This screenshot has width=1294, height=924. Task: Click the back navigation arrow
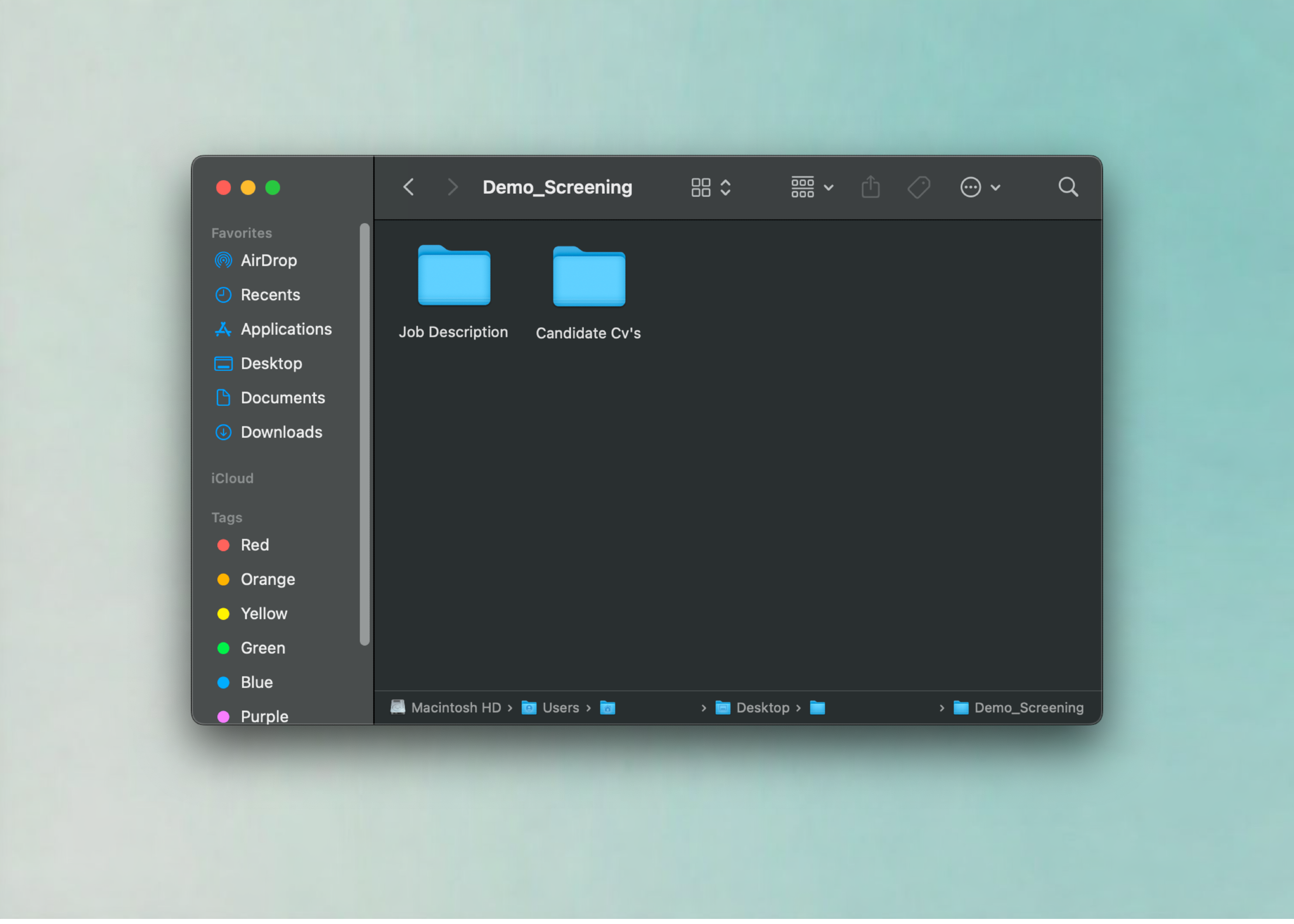pos(409,187)
